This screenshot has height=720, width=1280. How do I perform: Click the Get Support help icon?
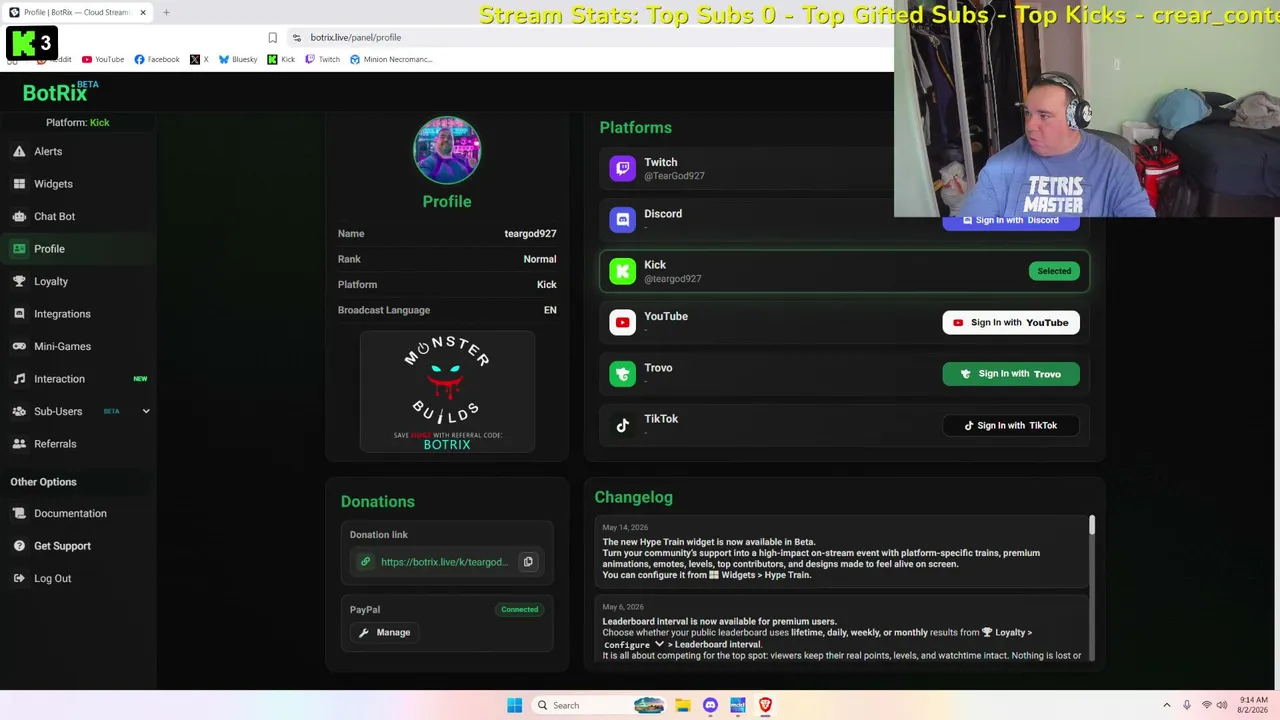tap(19, 546)
